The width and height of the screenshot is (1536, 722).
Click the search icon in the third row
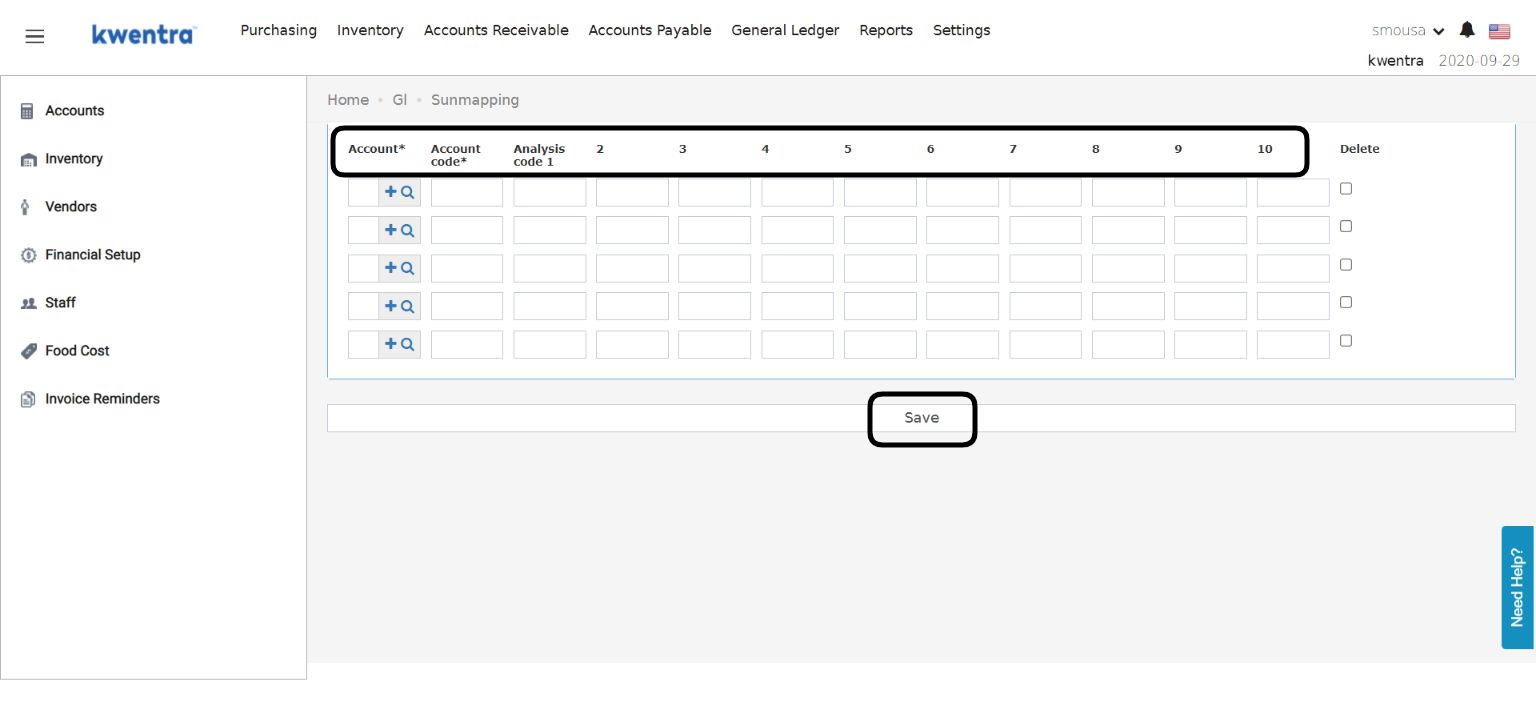tap(407, 268)
